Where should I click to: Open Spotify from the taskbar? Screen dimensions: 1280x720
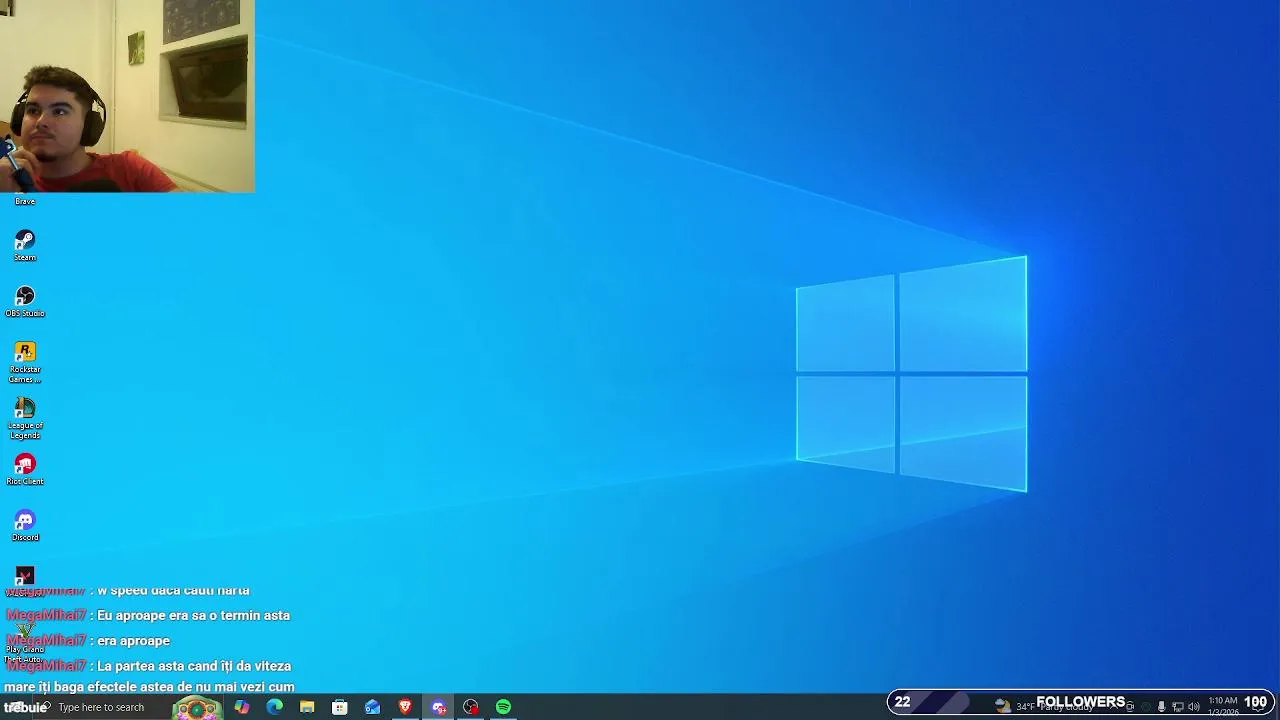pyautogui.click(x=503, y=707)
